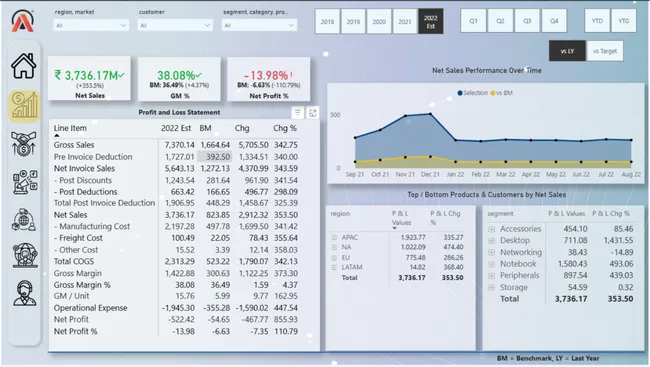Viewport: 650px width, 367px height.
Task: Select the Operational Expense line item
Action: tap(90, 308)
